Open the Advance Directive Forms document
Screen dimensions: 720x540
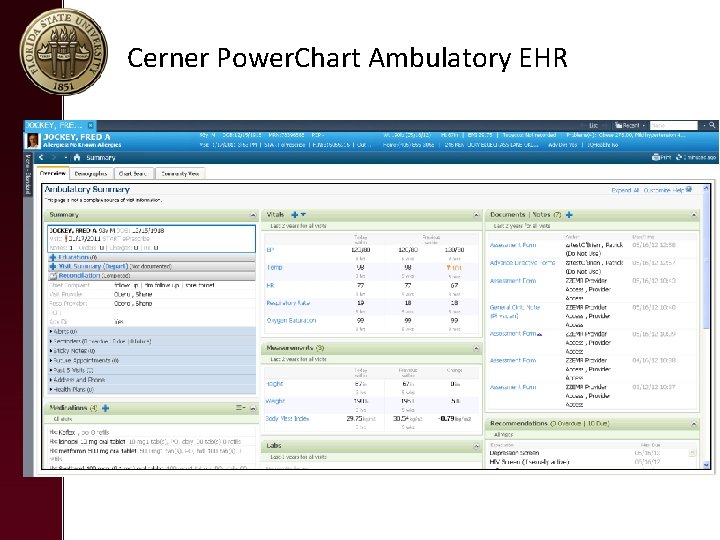coord(523,263)
